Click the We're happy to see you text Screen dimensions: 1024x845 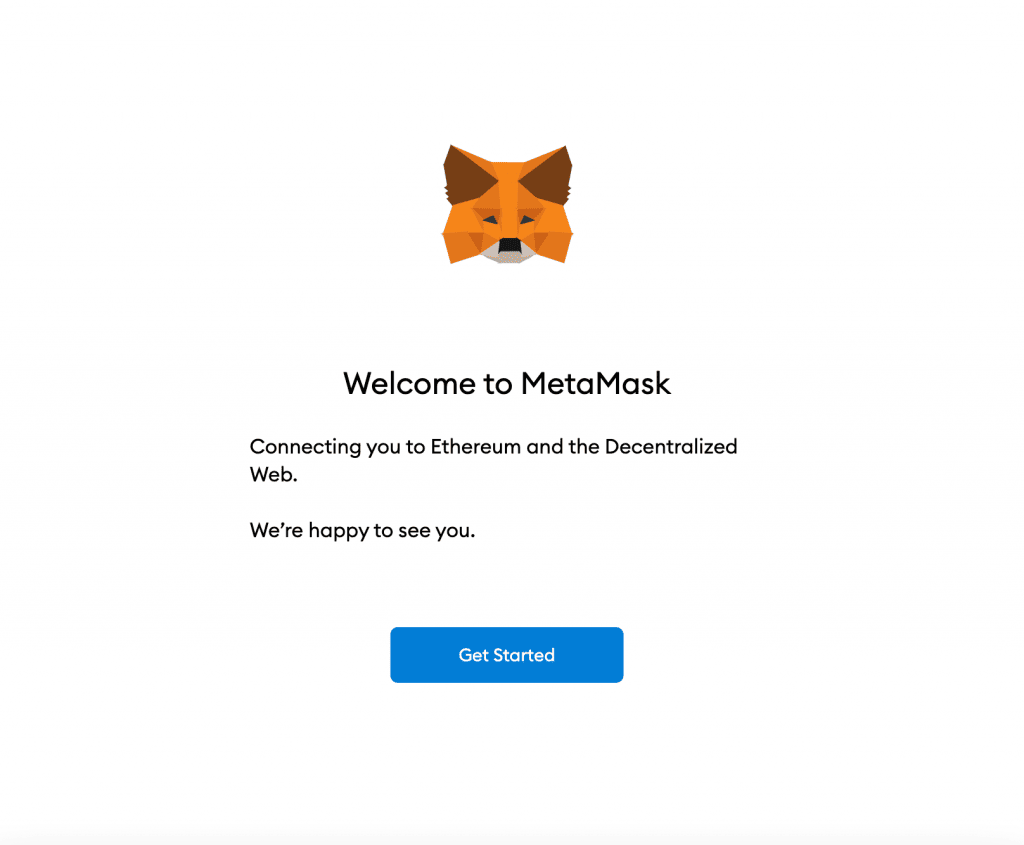pyautogui.click(x=362, y=531)
